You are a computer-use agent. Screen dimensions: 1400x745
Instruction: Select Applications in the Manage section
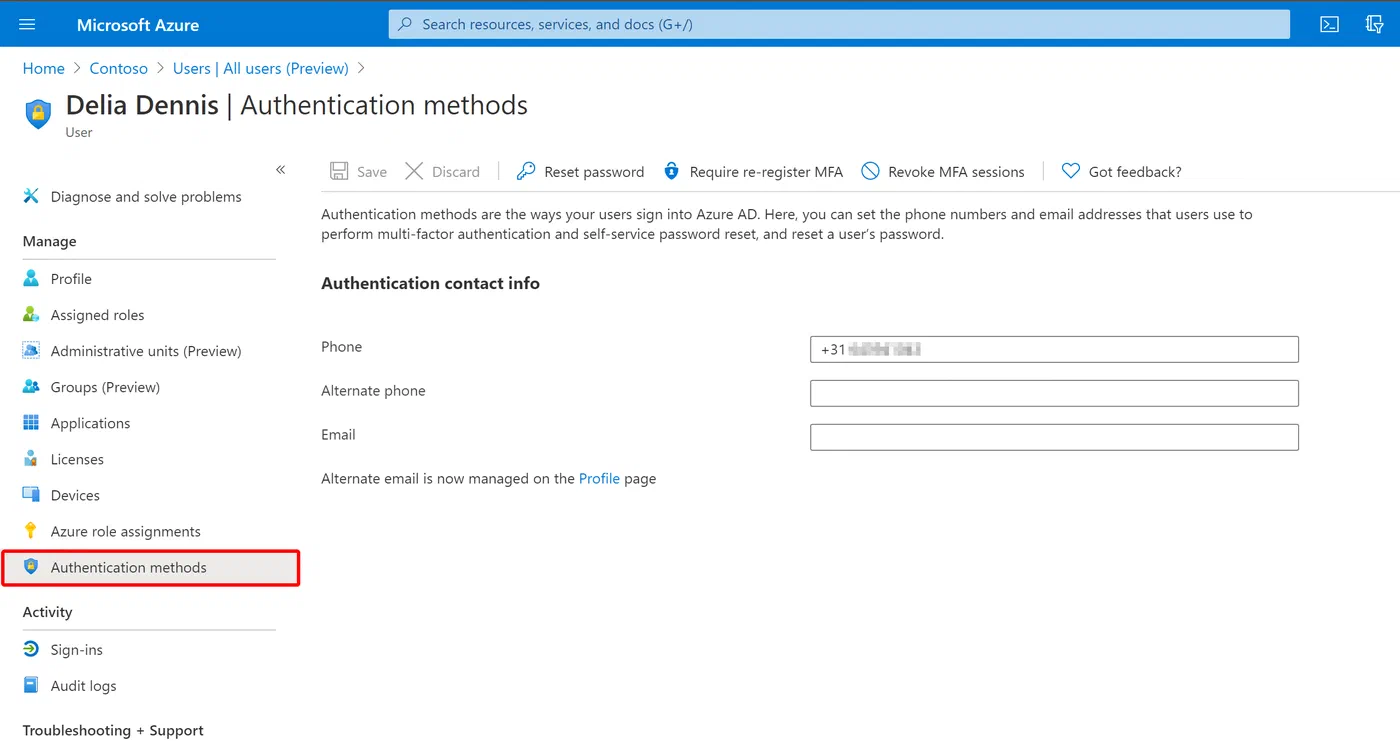pyautogui.click(x=90, y=423)
